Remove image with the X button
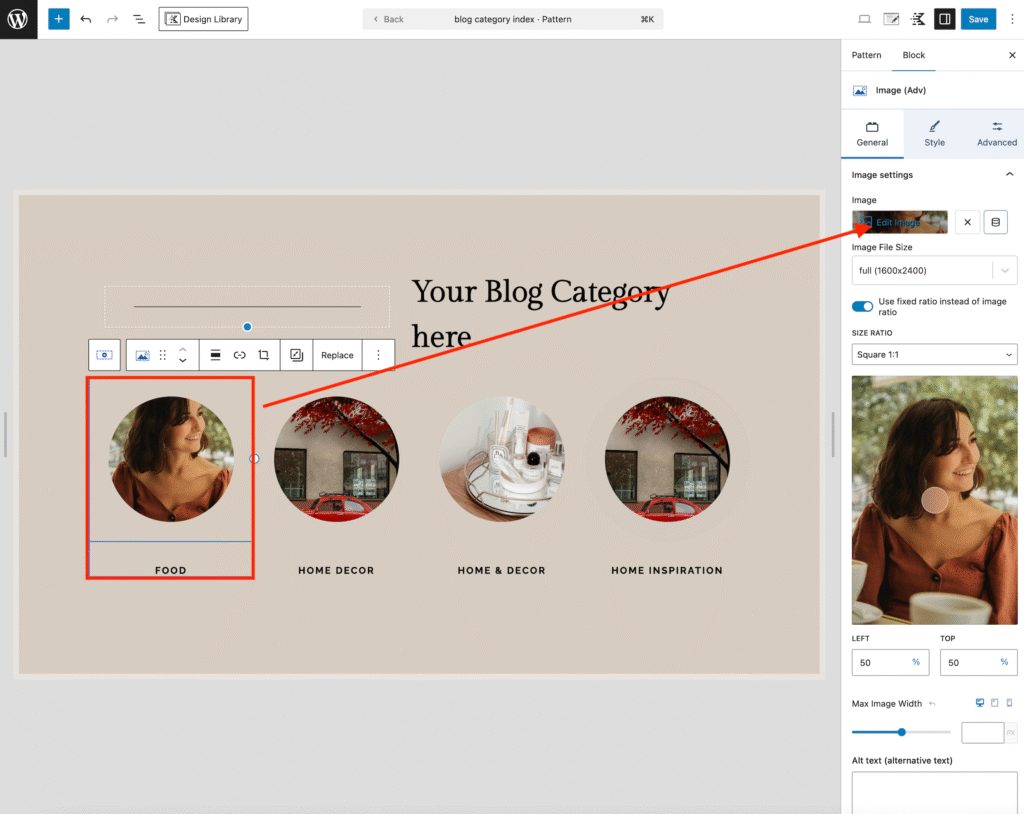This screenshot has width=1024, height=814. pos(967,222)
